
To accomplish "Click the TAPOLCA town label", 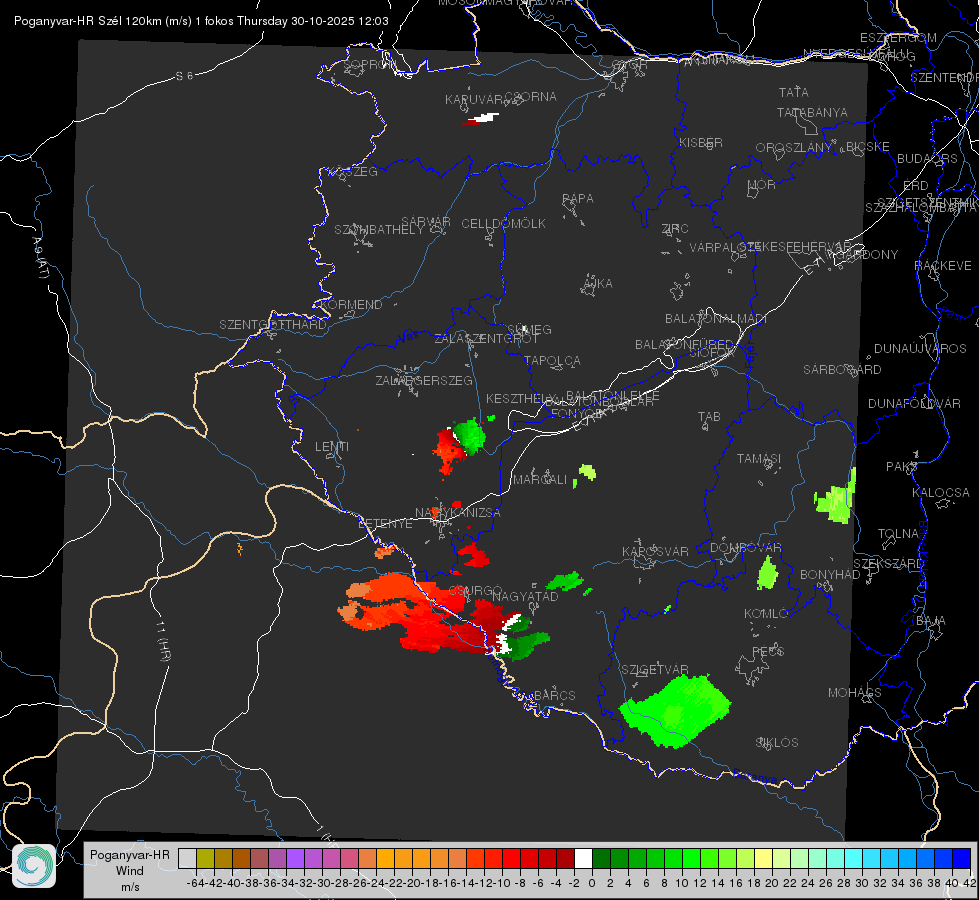I will [x=552, y=361].
